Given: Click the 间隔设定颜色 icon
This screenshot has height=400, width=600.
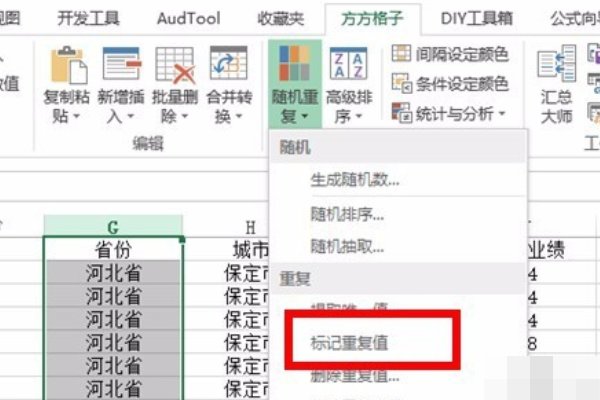Looking at the screenshot, I should click(x=401, y=54).
